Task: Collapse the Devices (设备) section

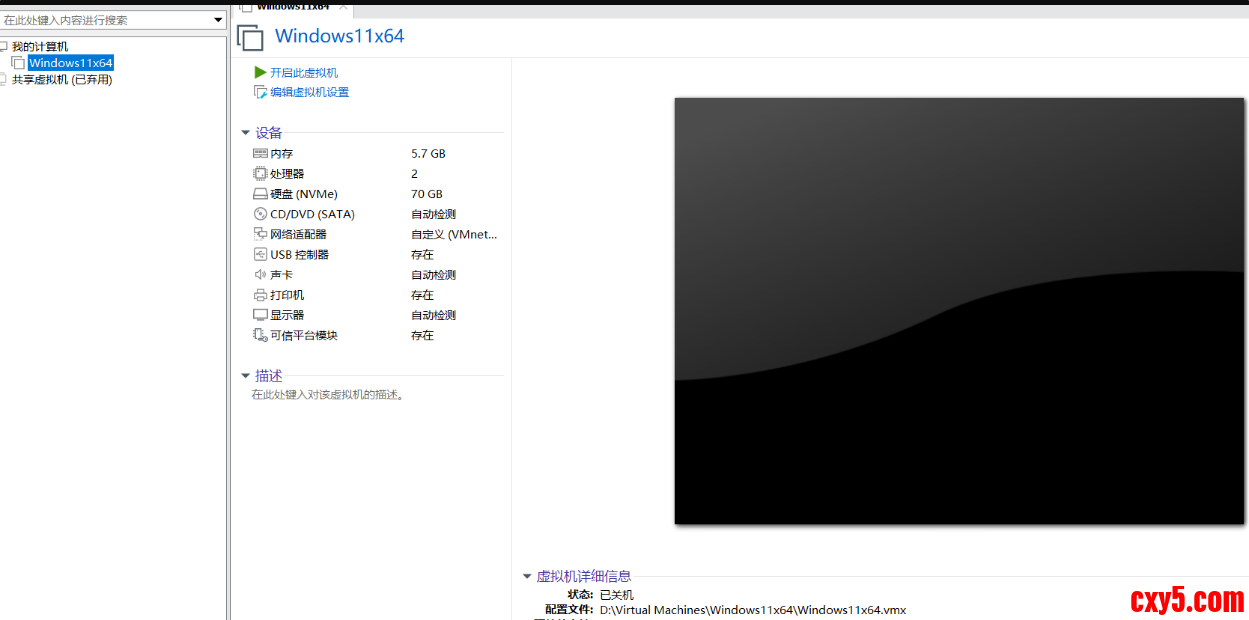Action: [x=246, y=133]
